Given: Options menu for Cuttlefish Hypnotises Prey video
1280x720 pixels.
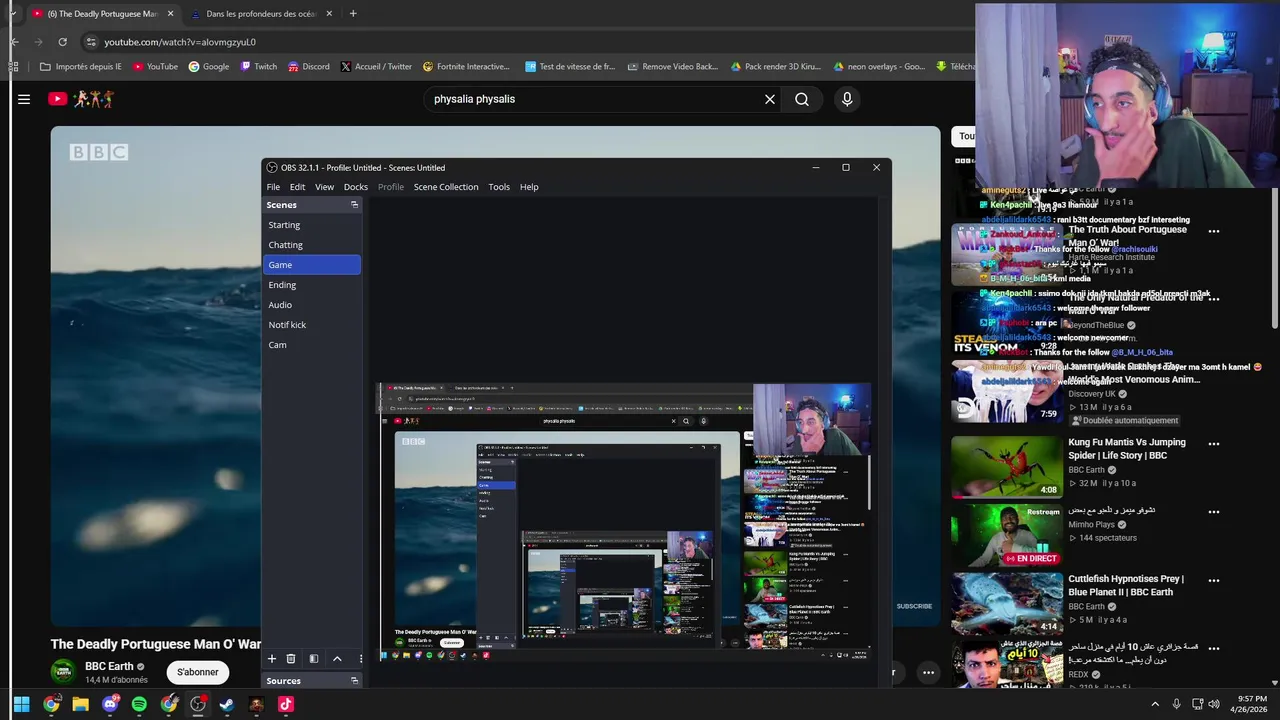Looking at the screenshot, I should 1214,580.
